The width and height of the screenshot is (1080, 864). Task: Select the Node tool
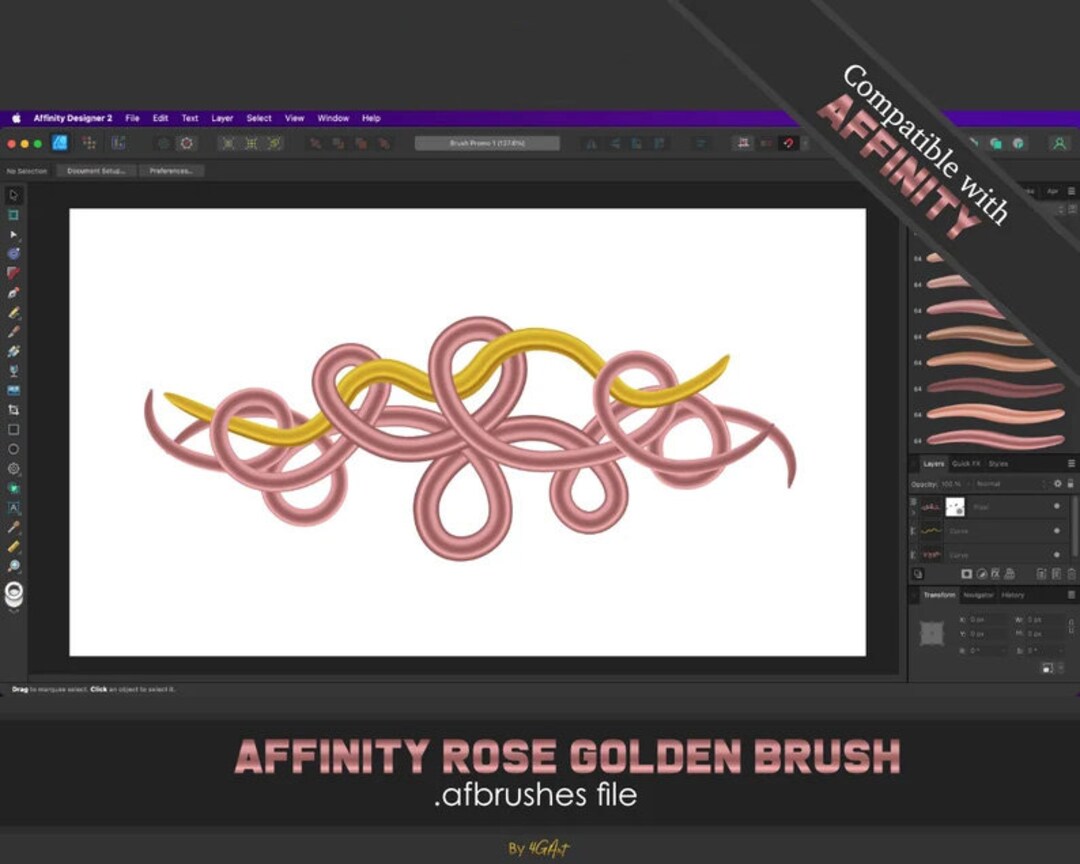13,234
